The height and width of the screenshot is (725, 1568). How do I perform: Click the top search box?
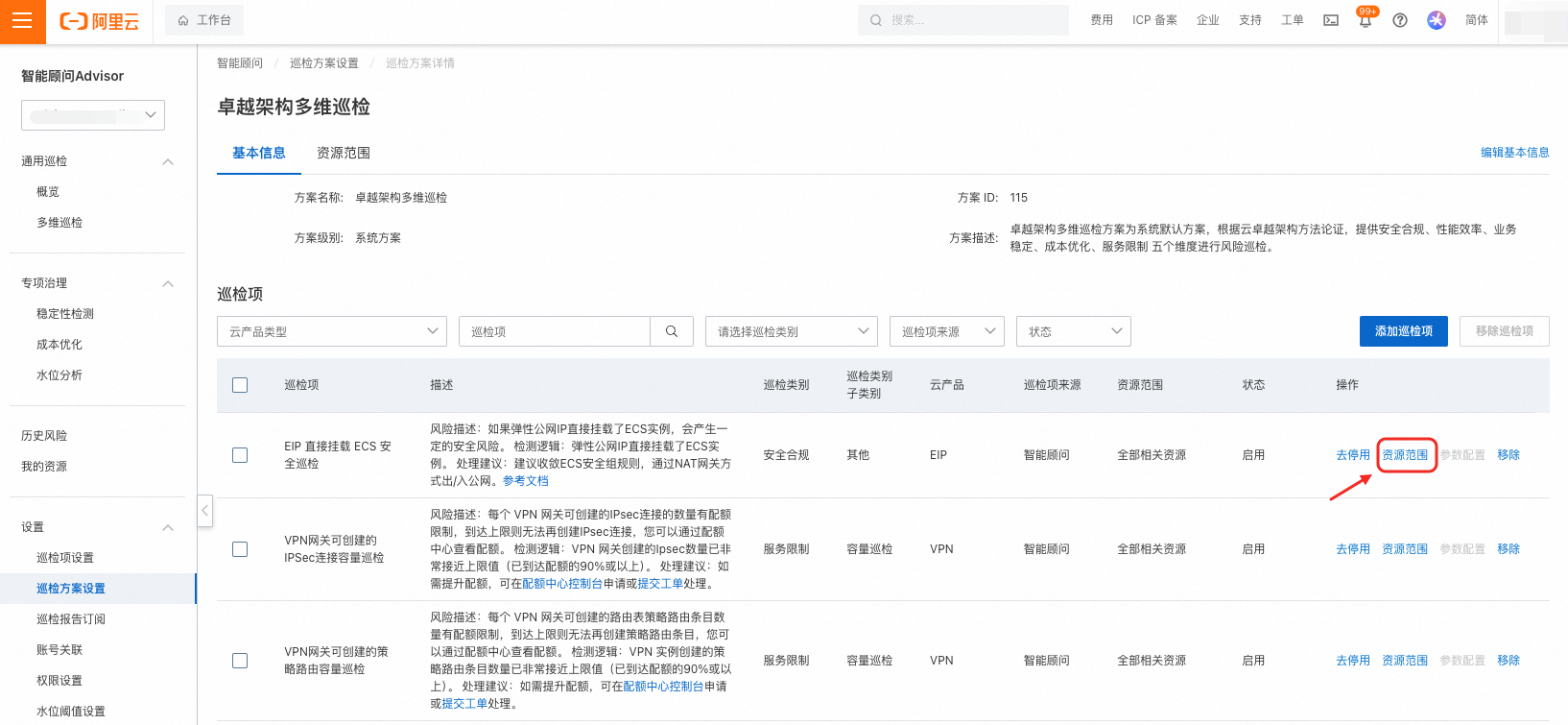(x=962, y=20)
